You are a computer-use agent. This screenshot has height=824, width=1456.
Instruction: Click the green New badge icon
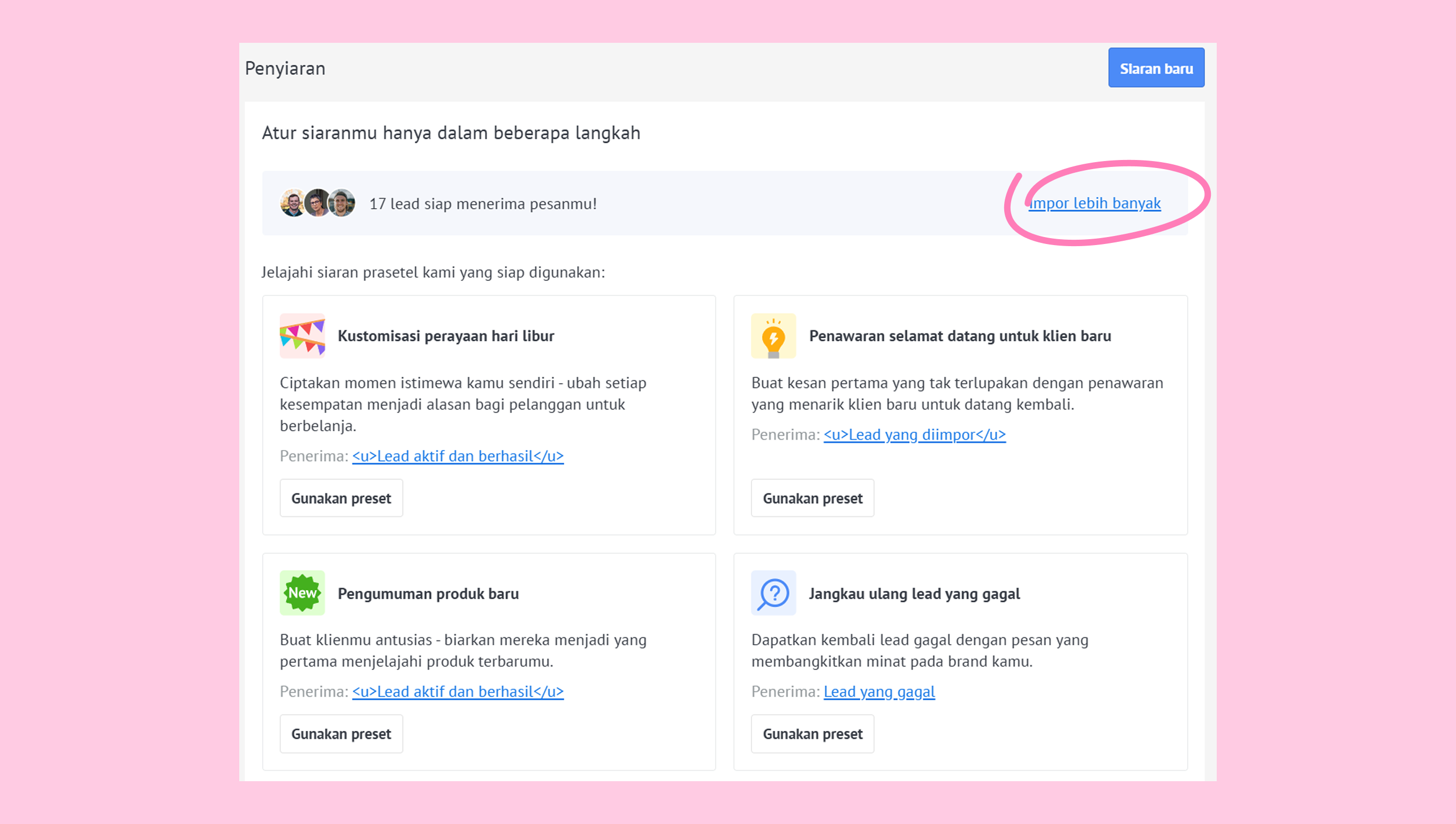(x=302, y=593)
